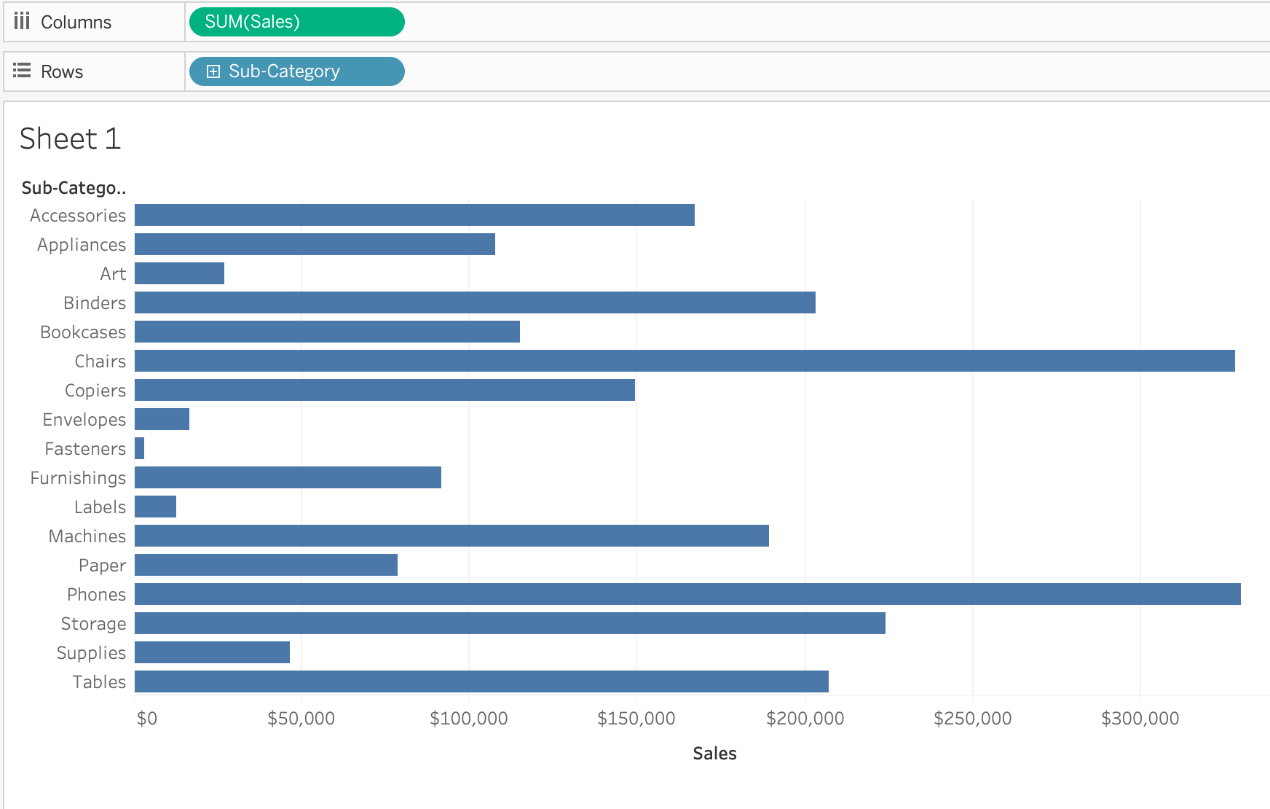
Task: Select the Phones sales bar
Action: 687,594
